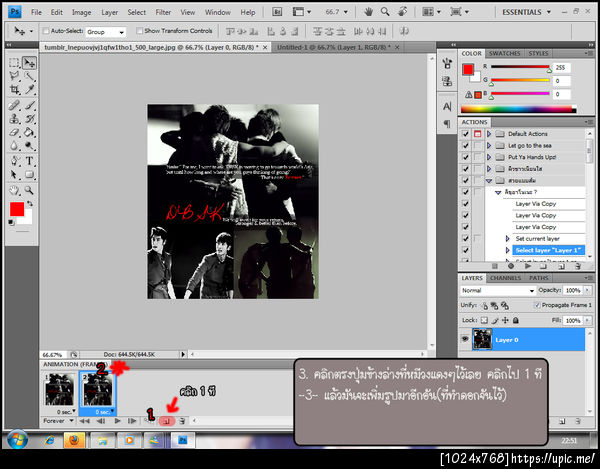This screenshot has width=600, height=469.
Task: Click the red foreground color swatch in toolbox
Action: tap(17, 209)
